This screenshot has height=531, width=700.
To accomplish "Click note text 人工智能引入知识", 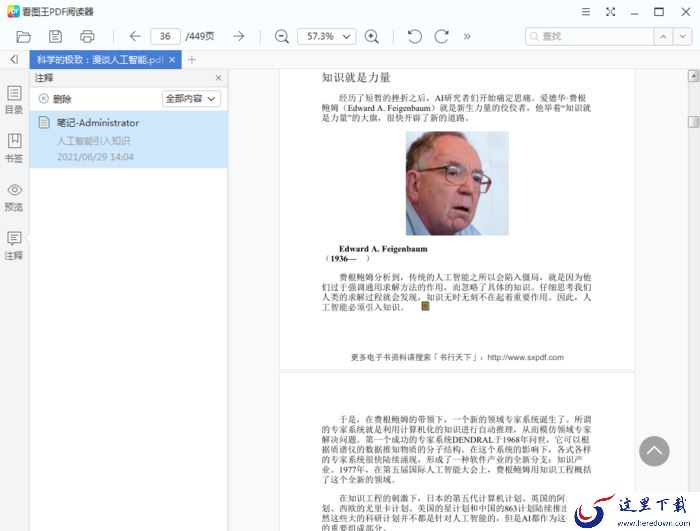I will pos(93,141).
